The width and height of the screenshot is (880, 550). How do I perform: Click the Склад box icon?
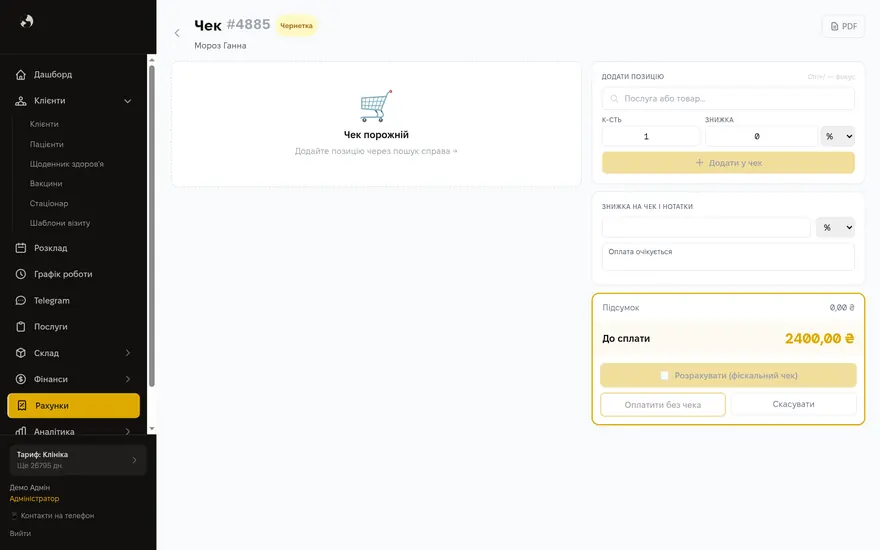pos(21,353)
